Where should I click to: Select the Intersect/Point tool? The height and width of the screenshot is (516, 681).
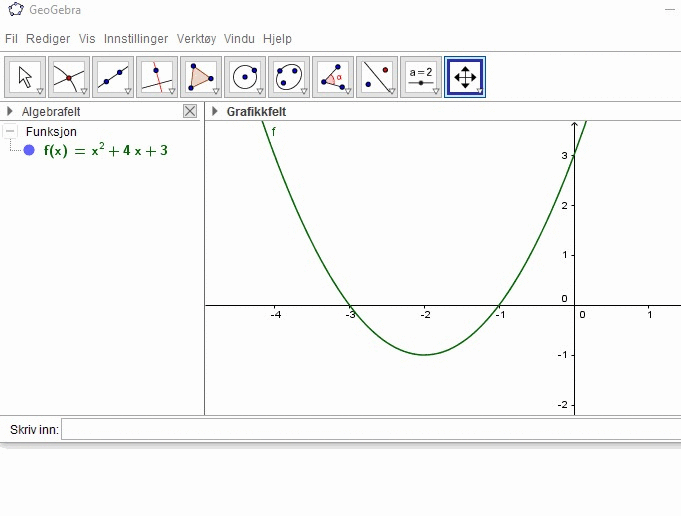click(69, 77)
